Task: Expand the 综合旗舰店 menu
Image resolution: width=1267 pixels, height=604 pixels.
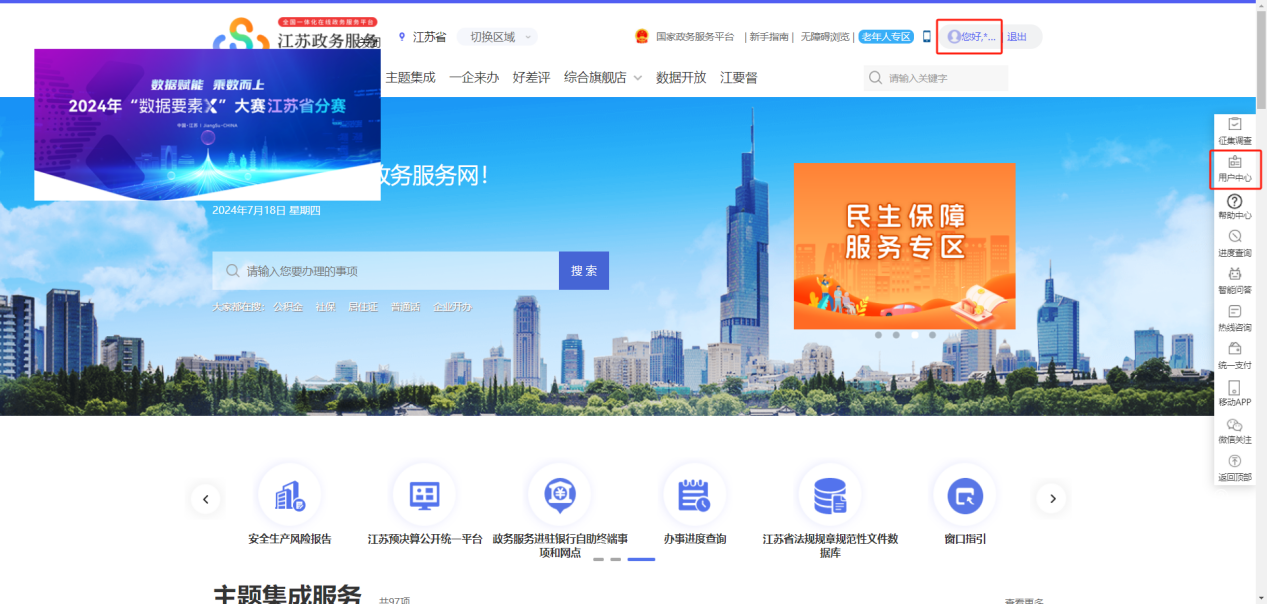Action: coord(602,77)
